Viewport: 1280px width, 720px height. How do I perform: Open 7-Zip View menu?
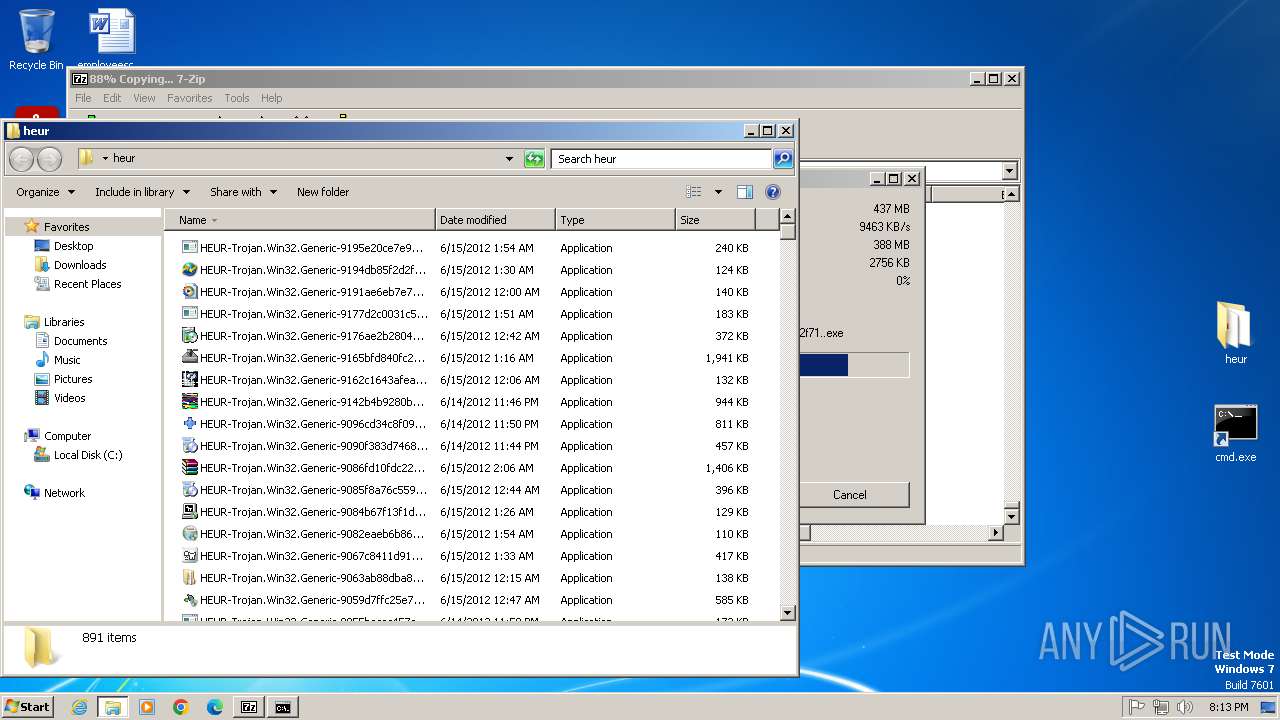pyautogui.click(x=144, y=98)
